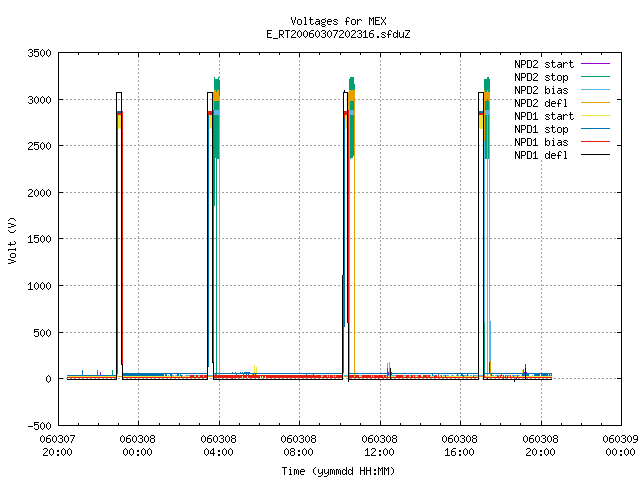Click the 060308 20:00 x-axis label

(540, 446)
